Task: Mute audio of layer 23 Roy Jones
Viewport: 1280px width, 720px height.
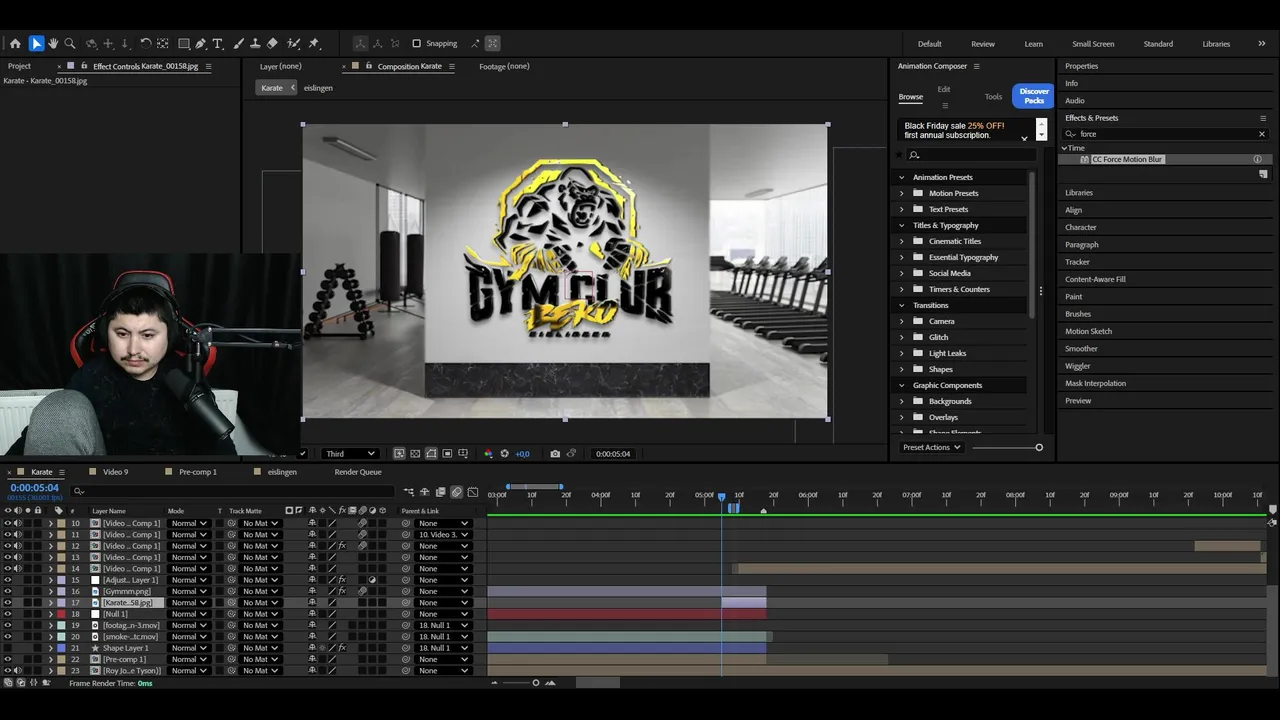Action: click(17, 670)
